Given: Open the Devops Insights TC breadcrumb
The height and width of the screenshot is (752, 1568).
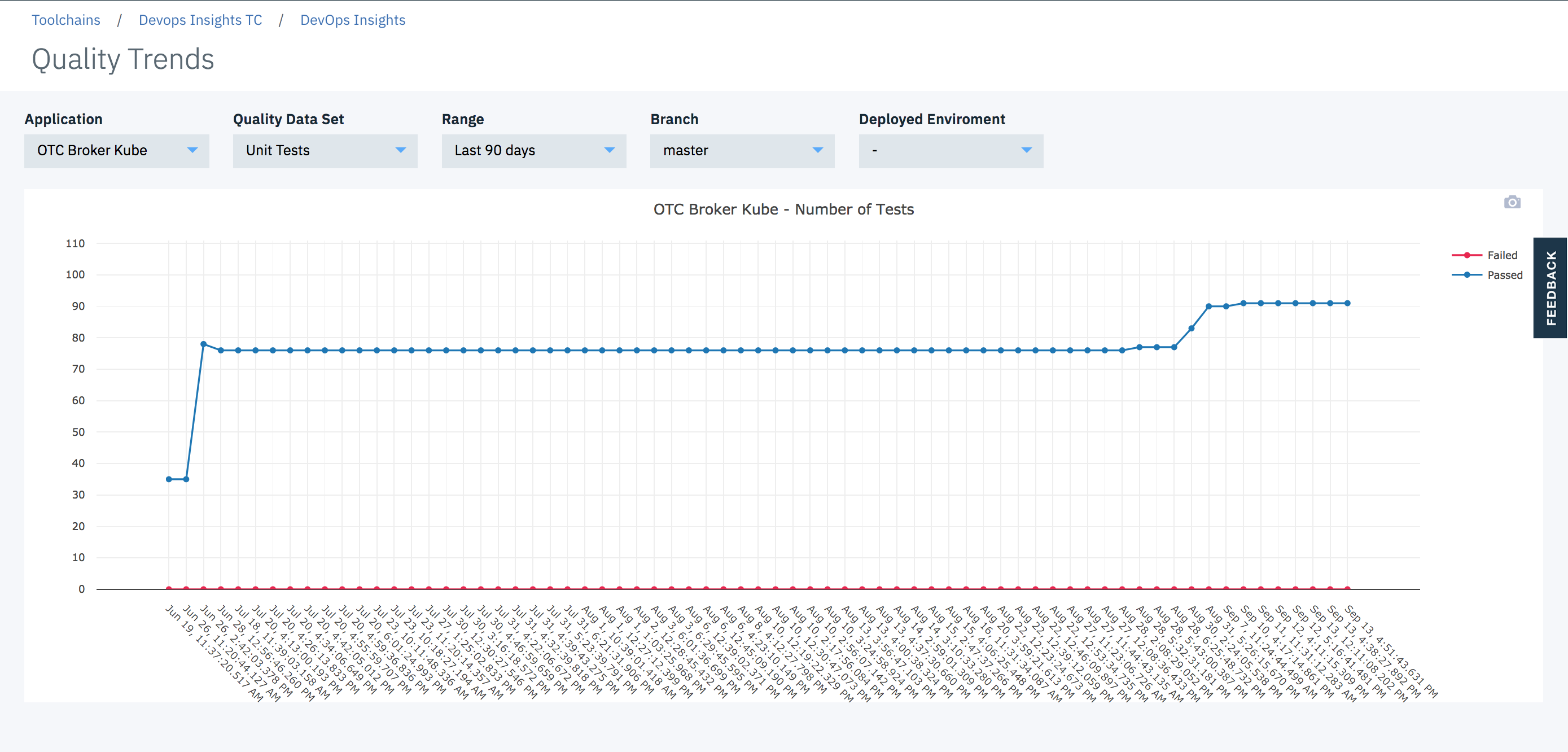Looking at the screenshot, I should tap(200, 20).
